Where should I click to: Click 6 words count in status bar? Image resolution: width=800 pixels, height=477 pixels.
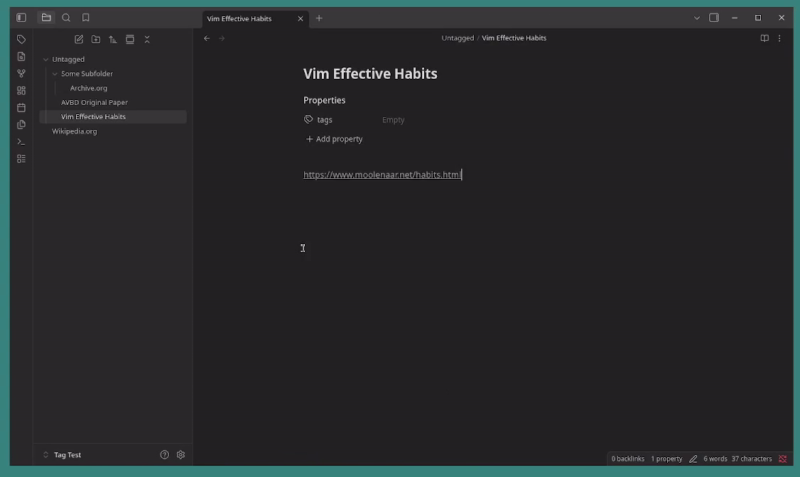(715, 459)
